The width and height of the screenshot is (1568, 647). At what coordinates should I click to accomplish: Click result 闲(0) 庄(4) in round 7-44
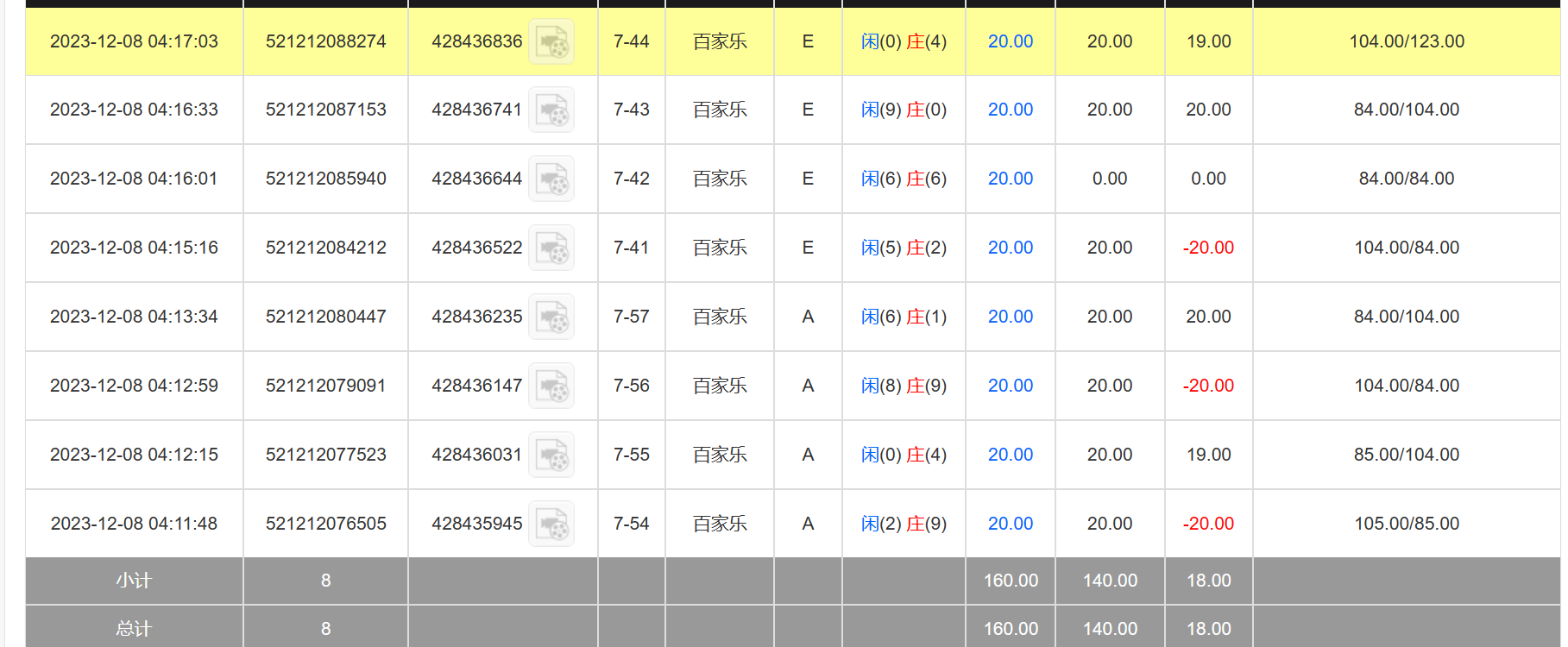pyautogui.click(x=904, y=41)
